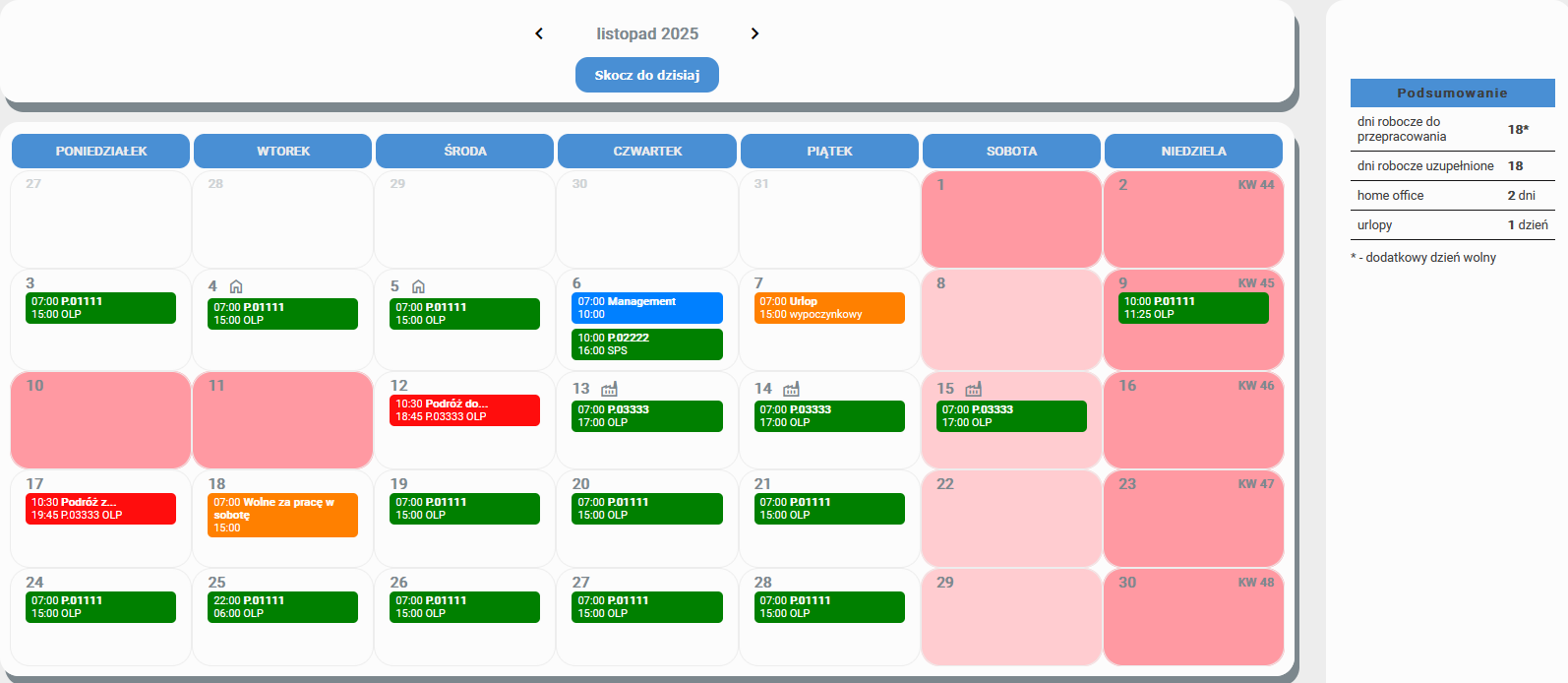Screen dimensions: 1568x683
Task: Click the home office icon on day 4
Action: point(236,286)
